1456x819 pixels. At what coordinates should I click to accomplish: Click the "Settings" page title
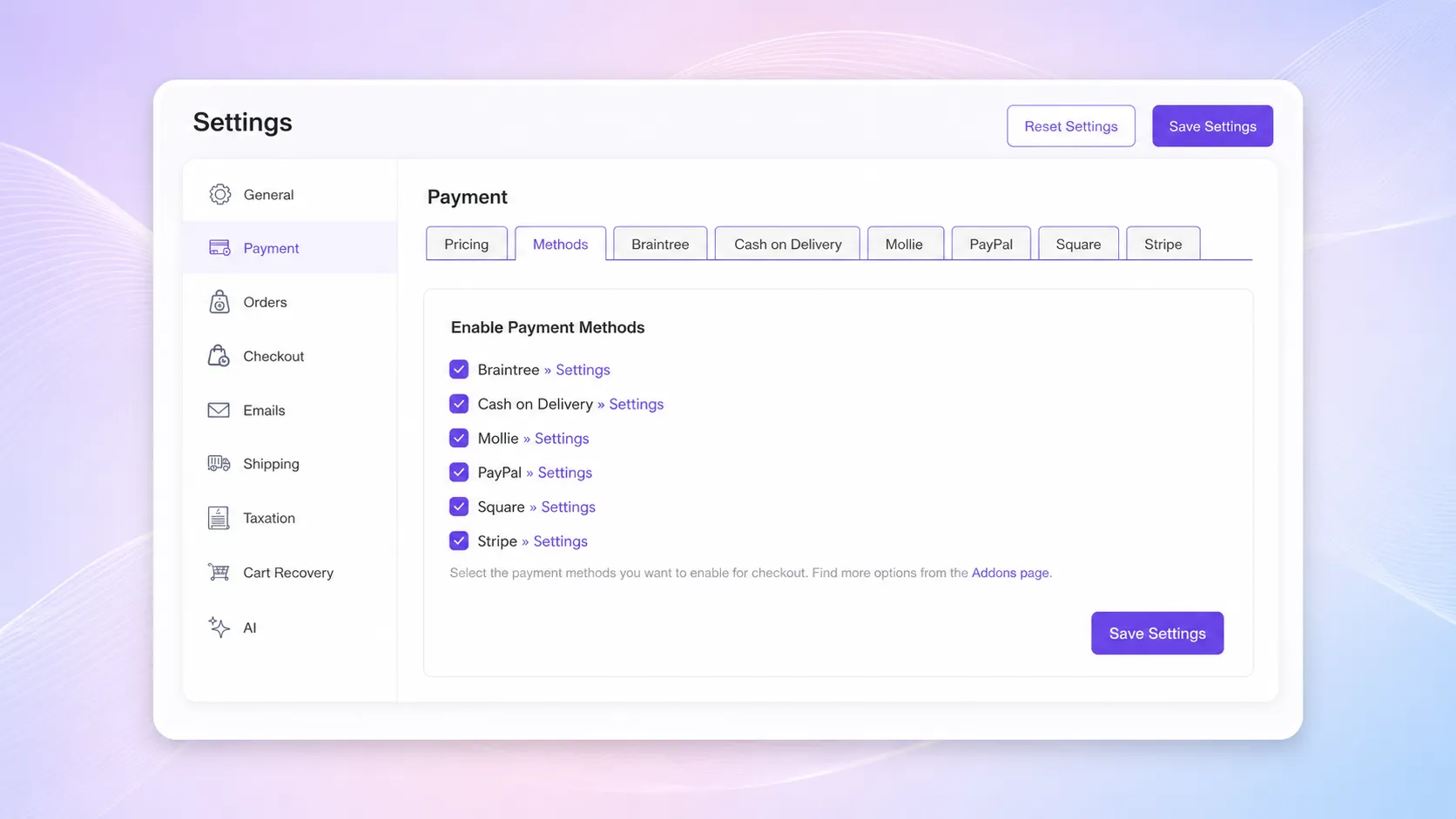[242, 122]
